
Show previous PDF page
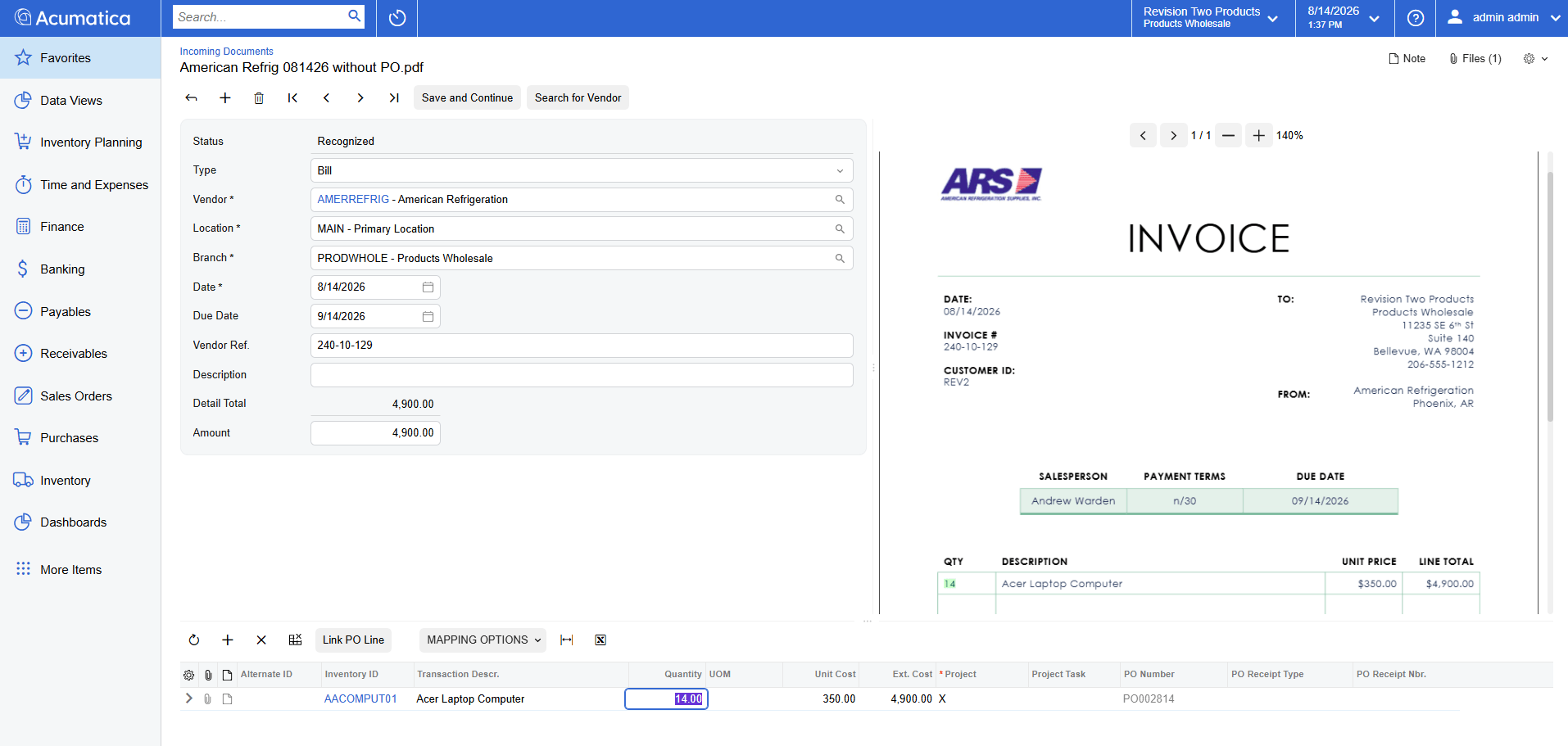(x=1143, y=135)
